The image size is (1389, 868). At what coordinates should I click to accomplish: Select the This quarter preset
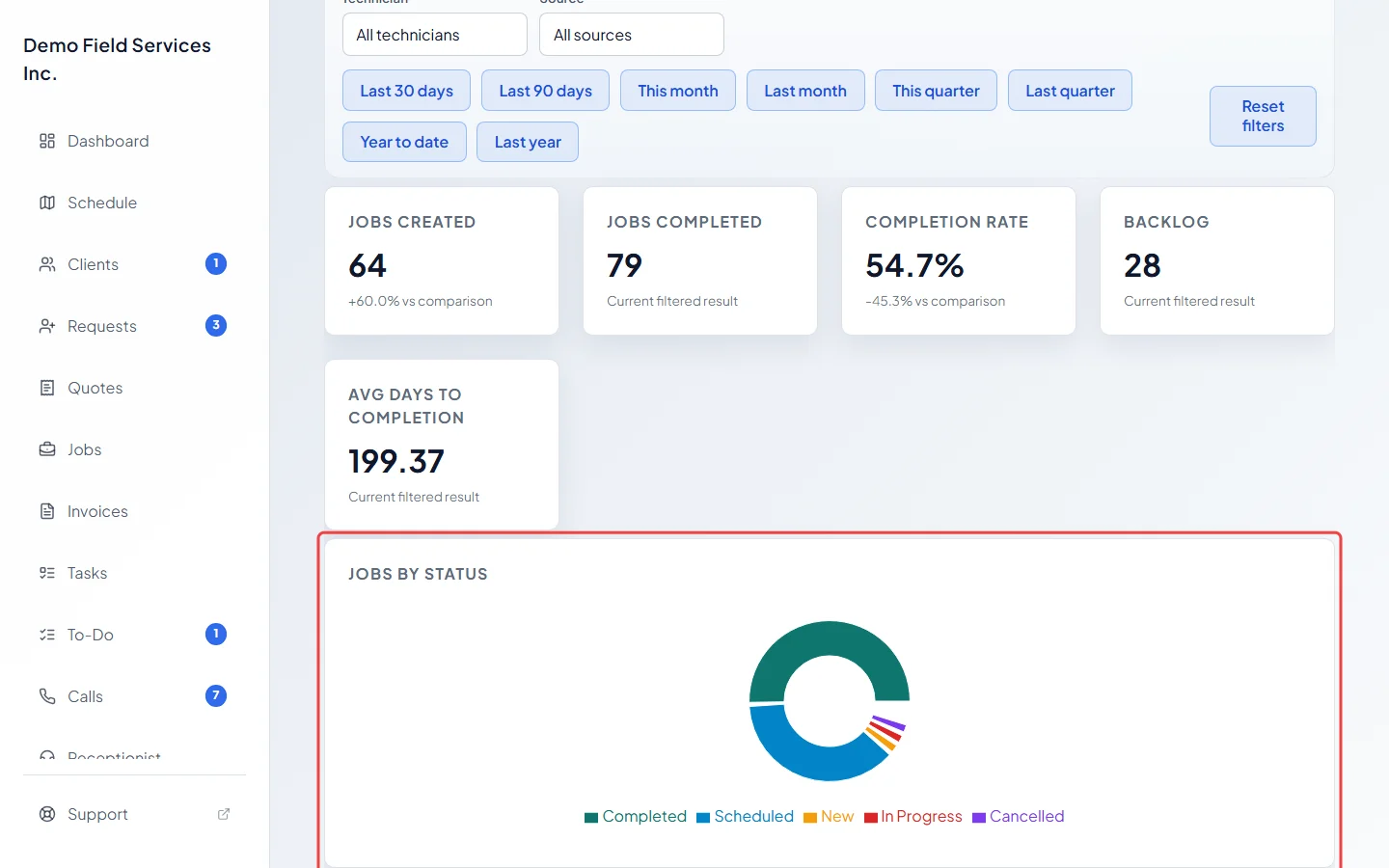(936, 91)
